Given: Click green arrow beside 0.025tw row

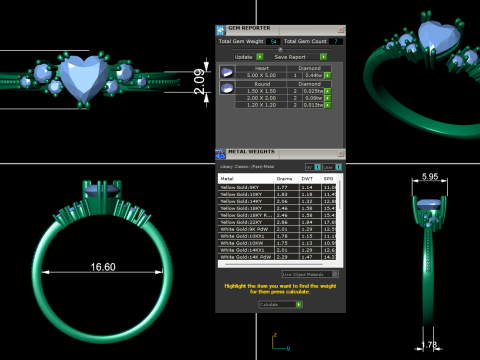Looking at the screenshot, I should [327, 91].
